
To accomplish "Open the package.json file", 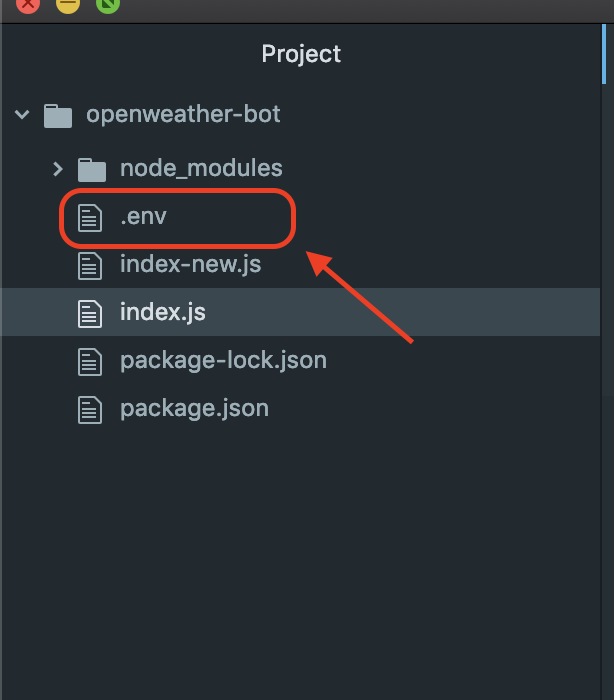I will (x=194, y=408).
